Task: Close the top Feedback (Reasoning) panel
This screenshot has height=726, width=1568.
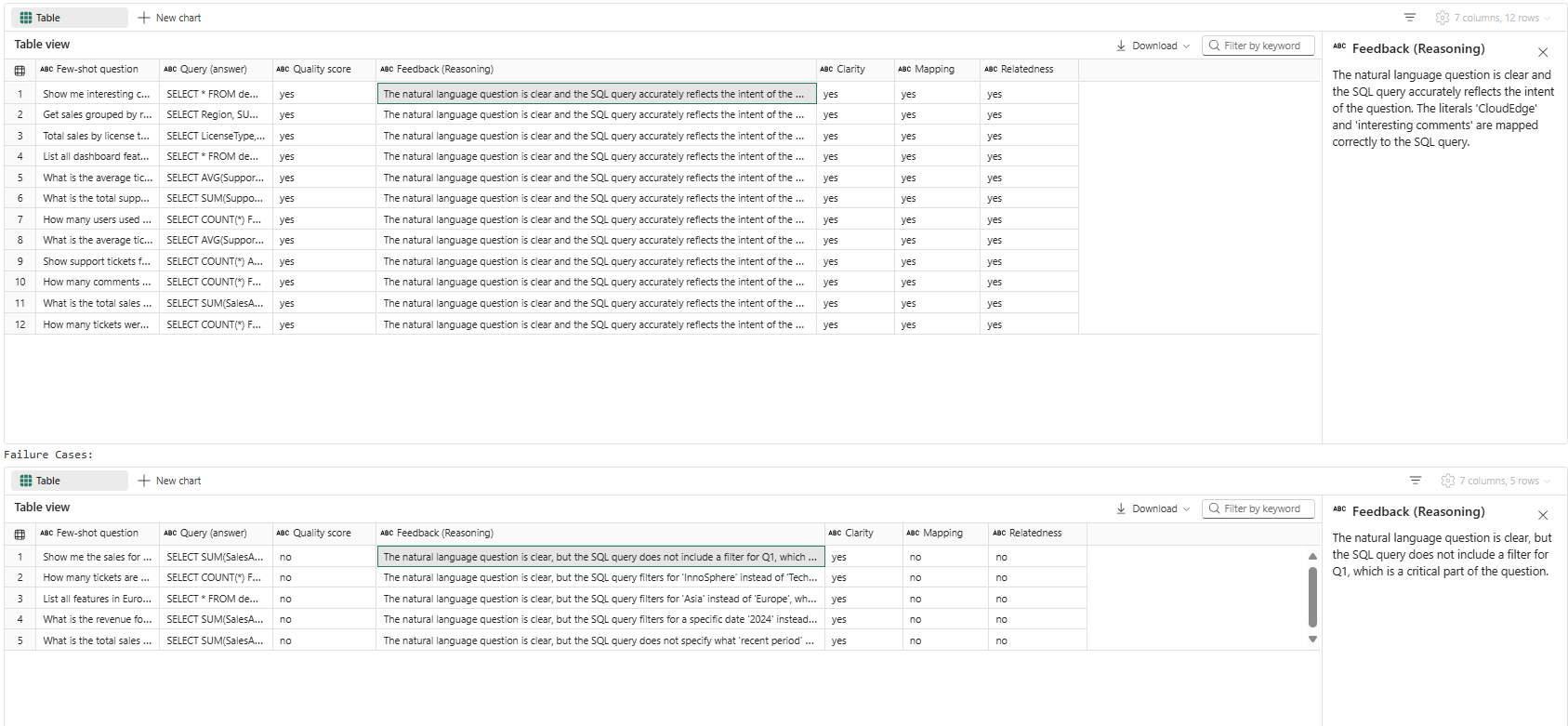Action: 1543,52
